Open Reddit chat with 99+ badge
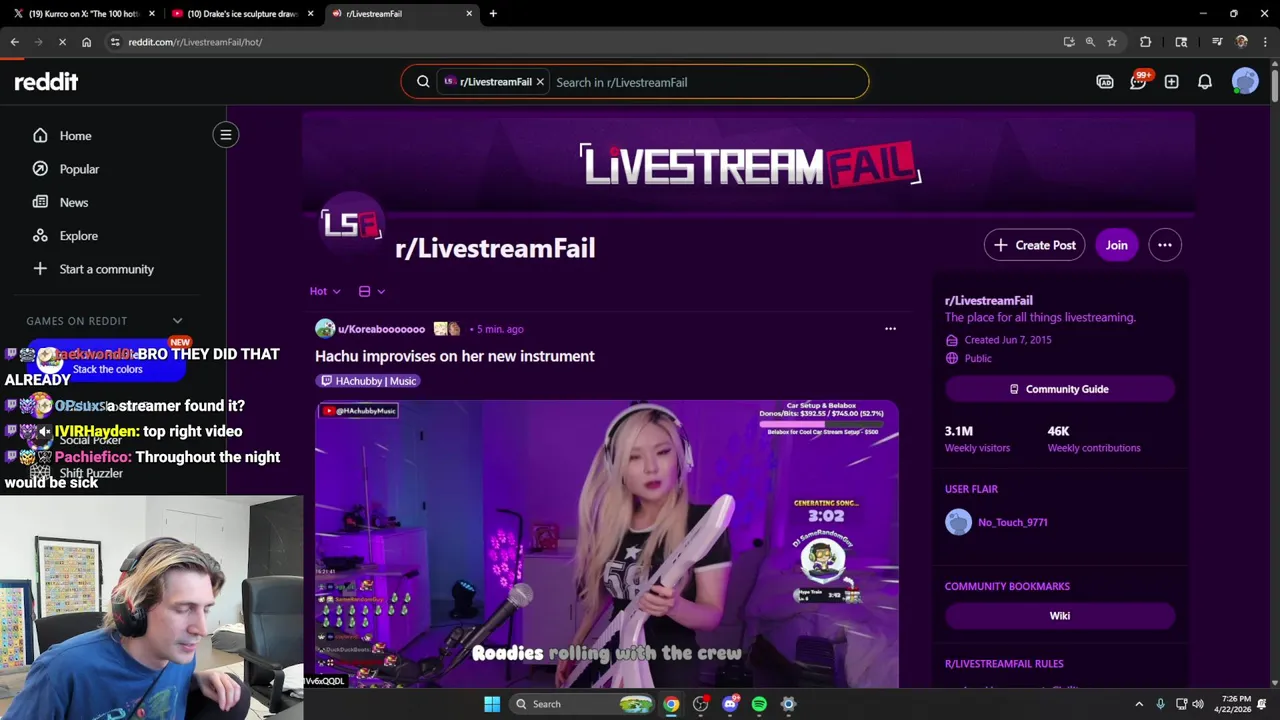The width and height of the screenshot is (1280, 720). [1138, 82]
